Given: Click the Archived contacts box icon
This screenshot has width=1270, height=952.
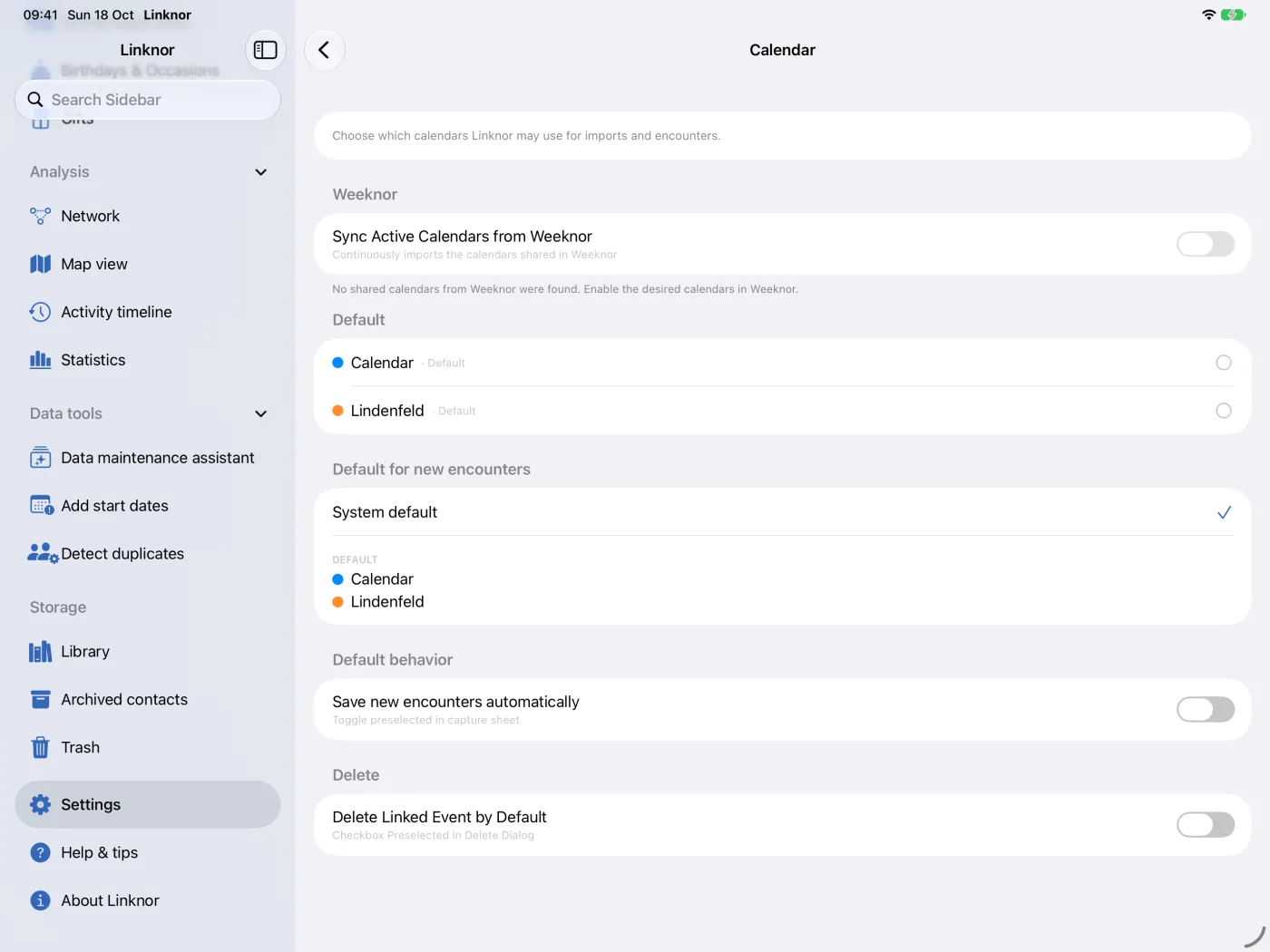Looking at the screenshot, I should [40, 699].
